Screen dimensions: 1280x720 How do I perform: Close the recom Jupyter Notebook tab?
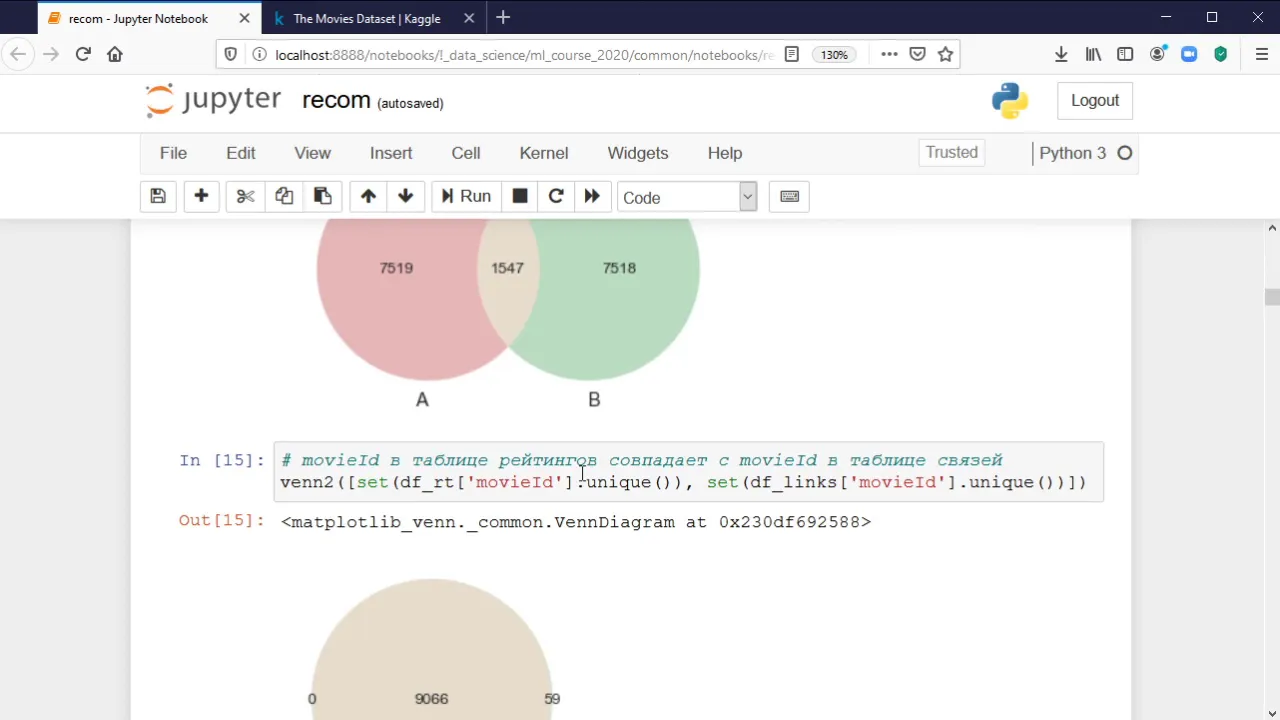pos(244,18)
